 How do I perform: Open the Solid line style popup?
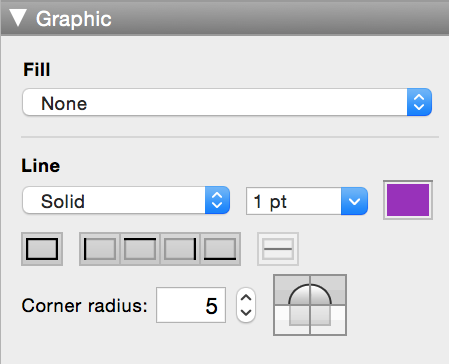[x=126, y=200]
